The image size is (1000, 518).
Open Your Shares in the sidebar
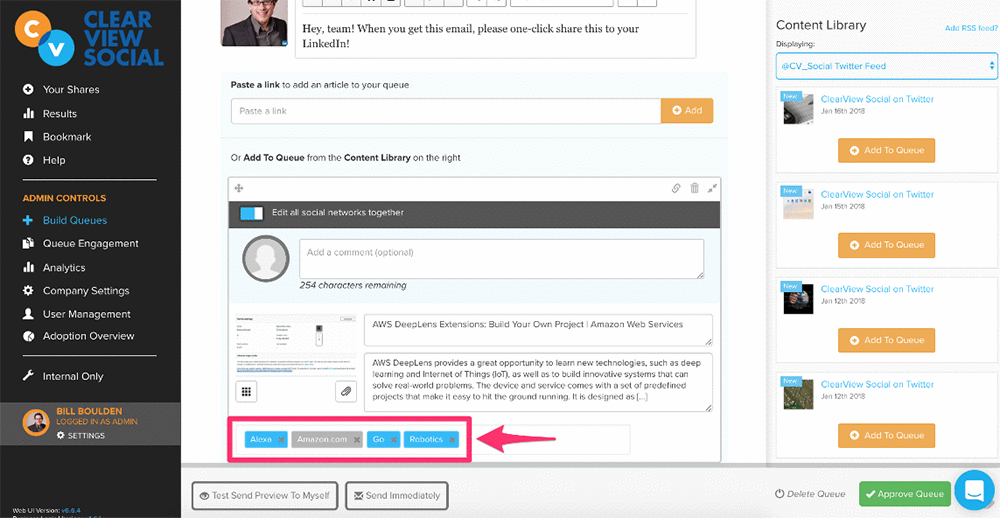coord(71,89)
